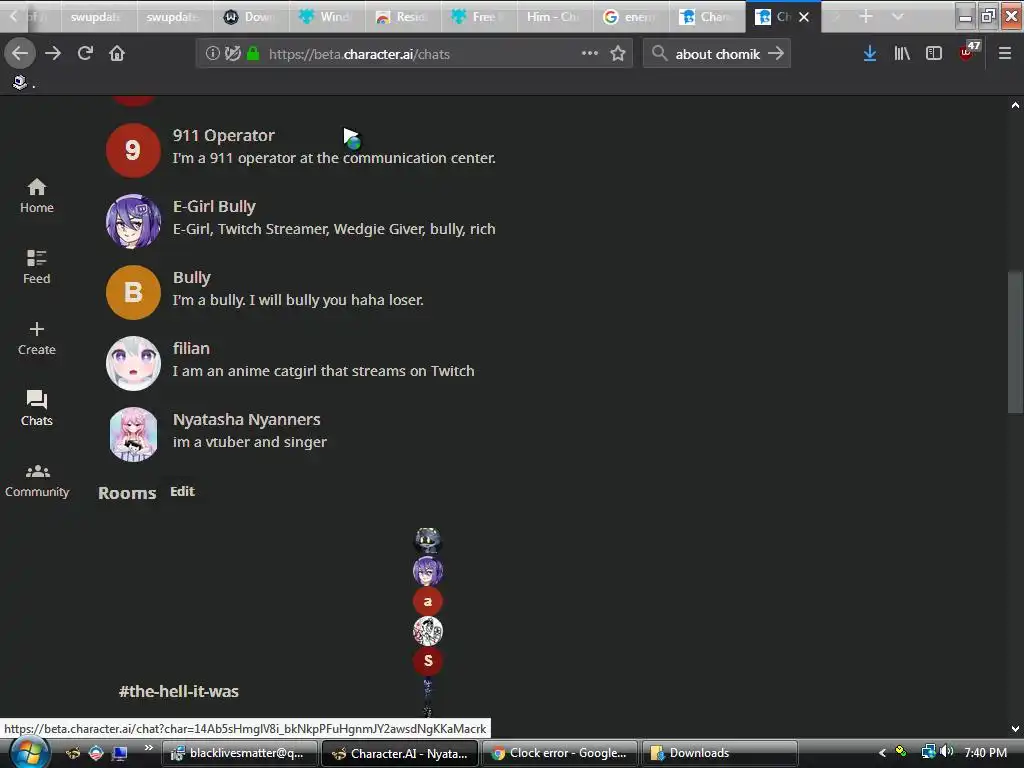Click the red 'a' room member avatar
Screen dimensions: 1024x768
pyautogui.click(x=428, y=601)
